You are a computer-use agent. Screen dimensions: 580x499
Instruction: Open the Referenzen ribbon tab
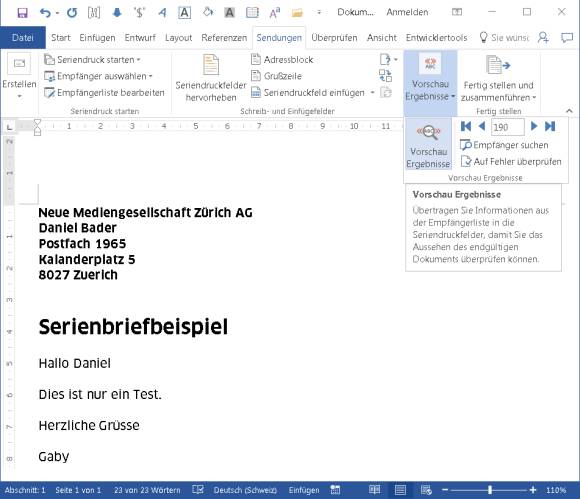pos(224,38)
